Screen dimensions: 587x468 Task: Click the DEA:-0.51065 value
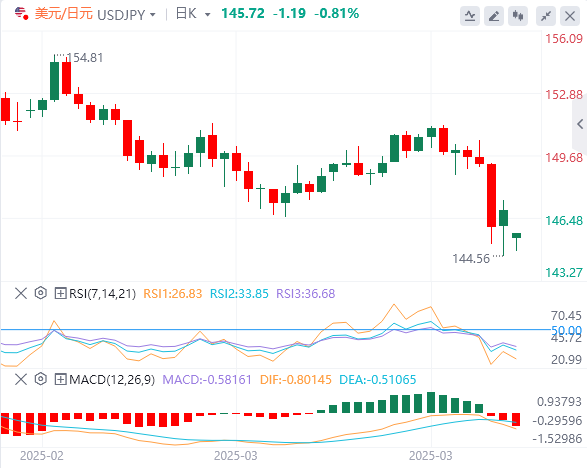coord(378,380)
